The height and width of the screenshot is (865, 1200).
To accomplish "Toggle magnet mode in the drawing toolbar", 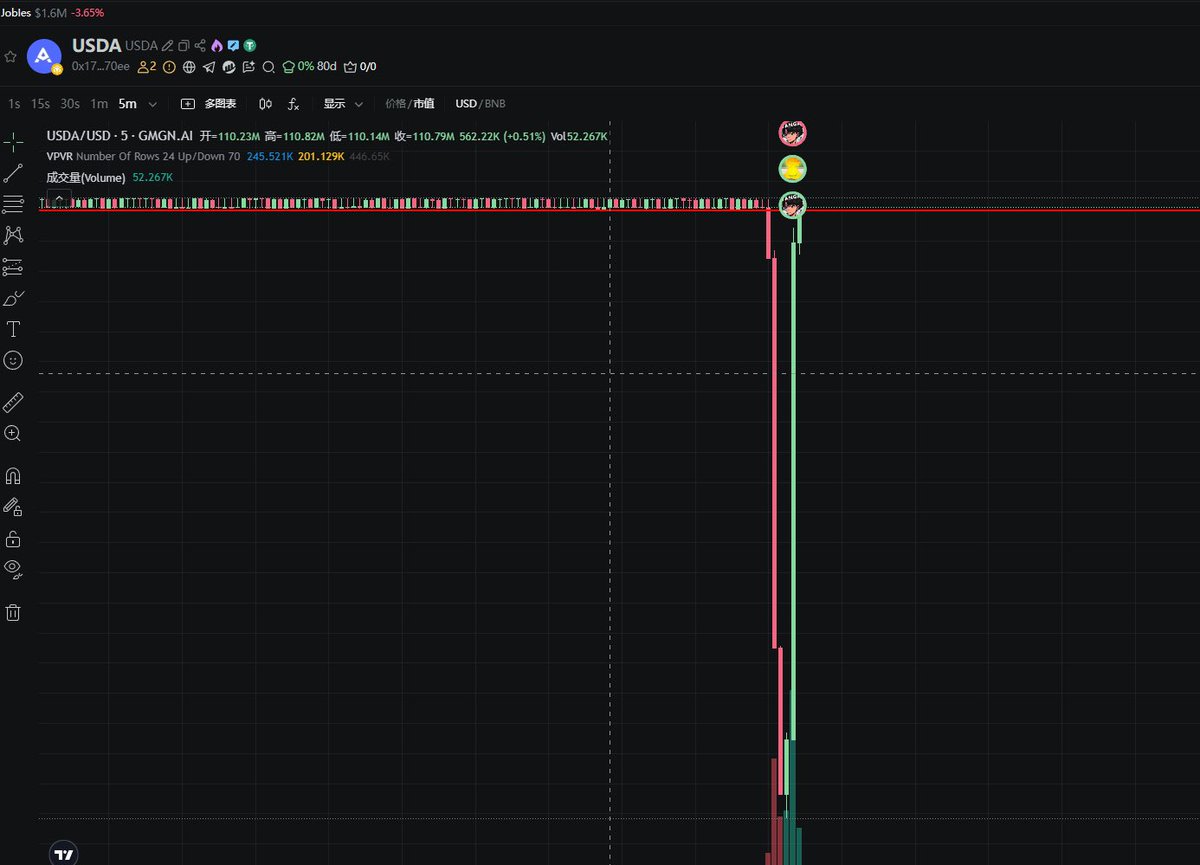I will coord(13,476).
